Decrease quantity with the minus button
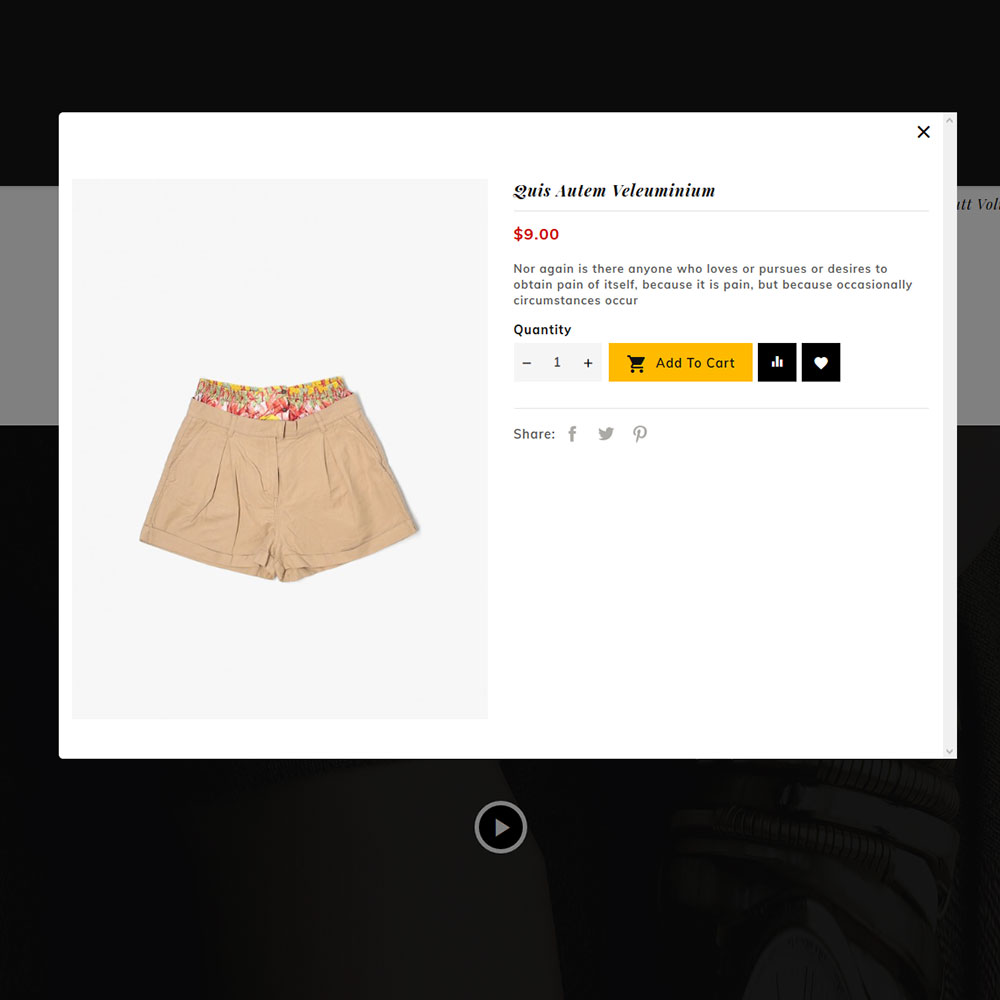Screen dimensions: 1000x1000 (527, 363)
